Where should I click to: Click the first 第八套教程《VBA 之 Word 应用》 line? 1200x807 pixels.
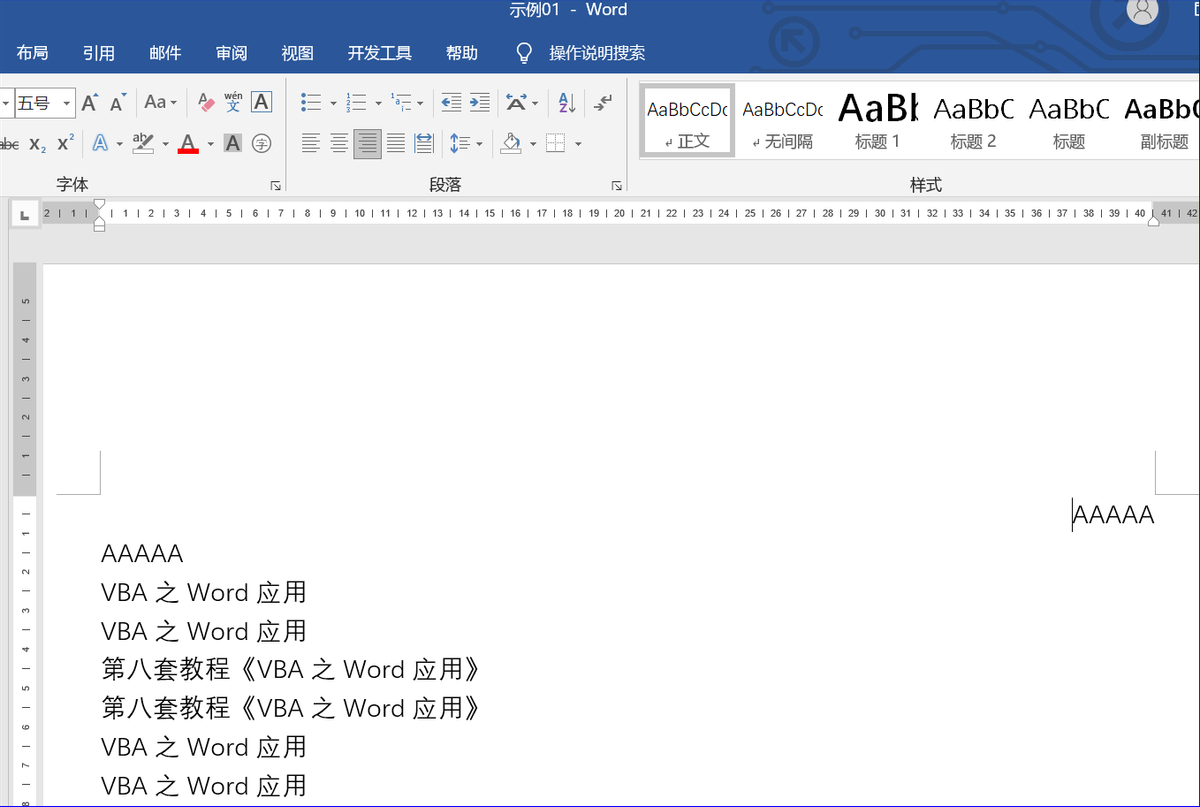click(291, 670)
